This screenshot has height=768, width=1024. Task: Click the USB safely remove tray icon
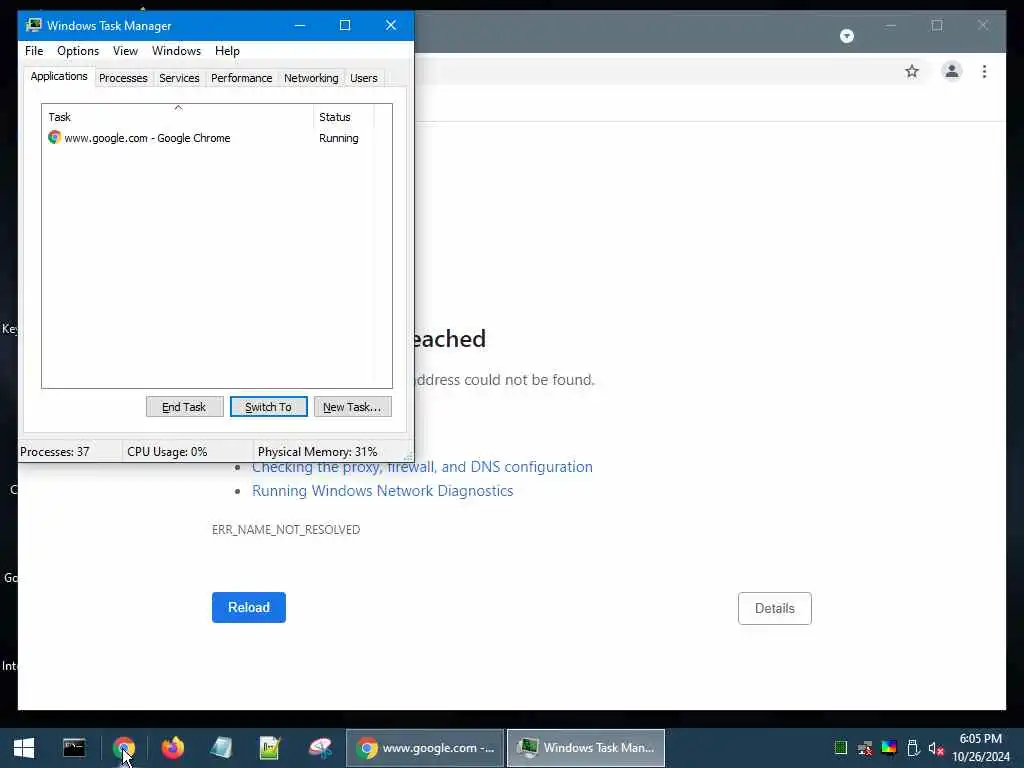913,748
